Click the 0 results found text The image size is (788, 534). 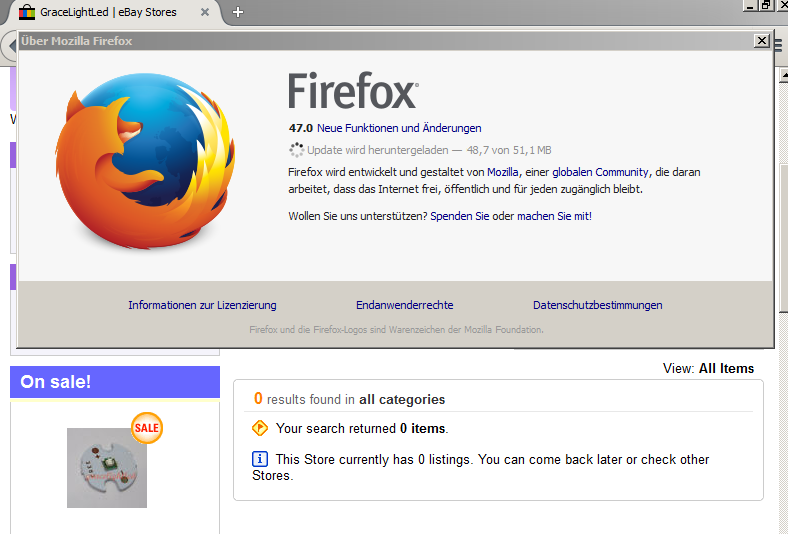[x=349, y=399]
